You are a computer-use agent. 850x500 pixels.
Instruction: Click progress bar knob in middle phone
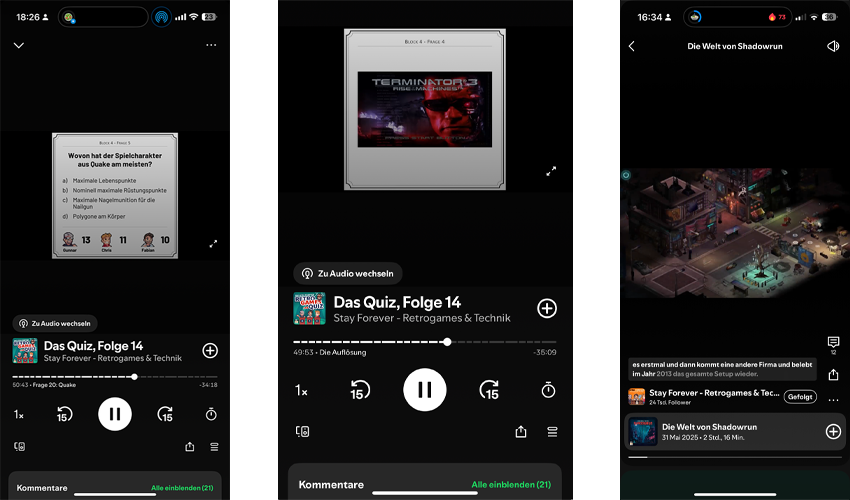(x=447, y=342)
